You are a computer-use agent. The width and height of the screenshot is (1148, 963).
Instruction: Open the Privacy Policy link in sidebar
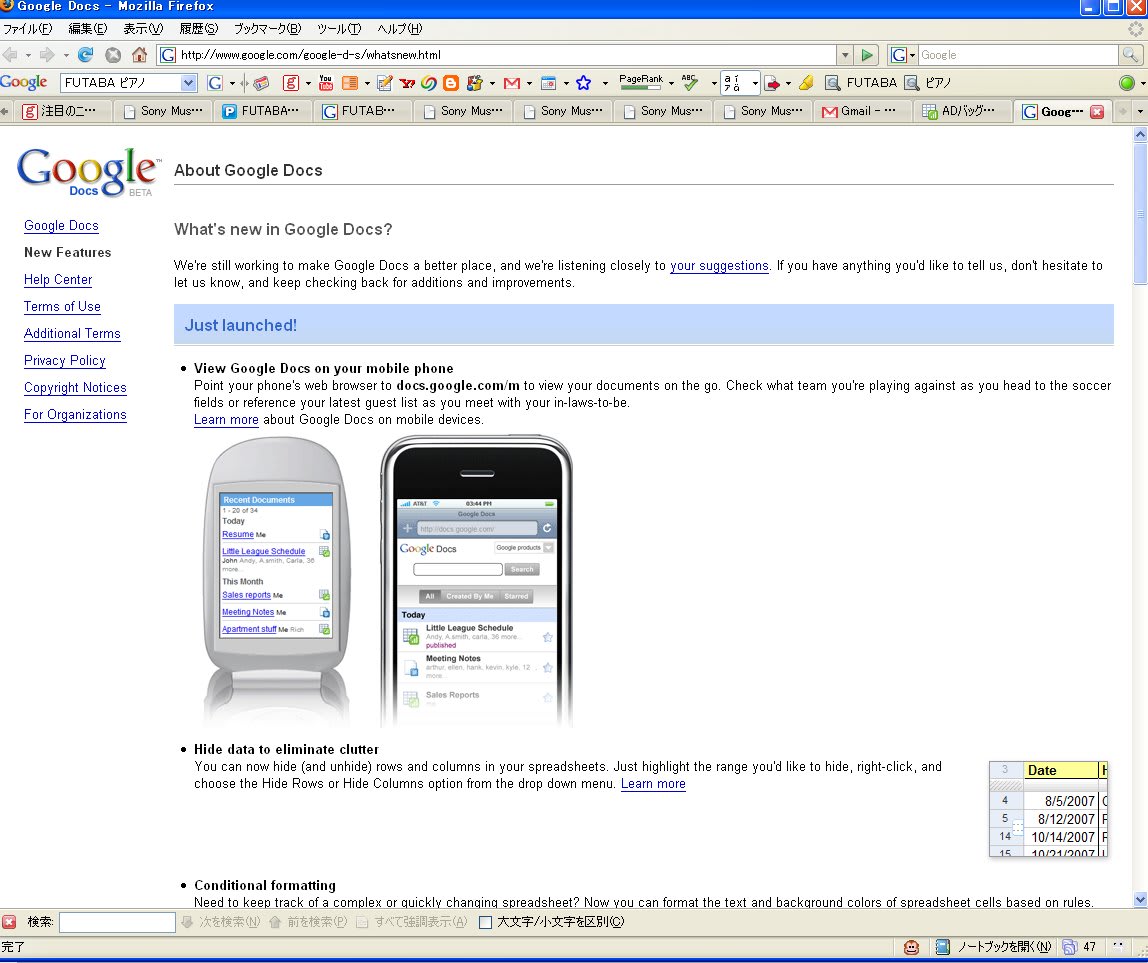click(x=65, y=361)
